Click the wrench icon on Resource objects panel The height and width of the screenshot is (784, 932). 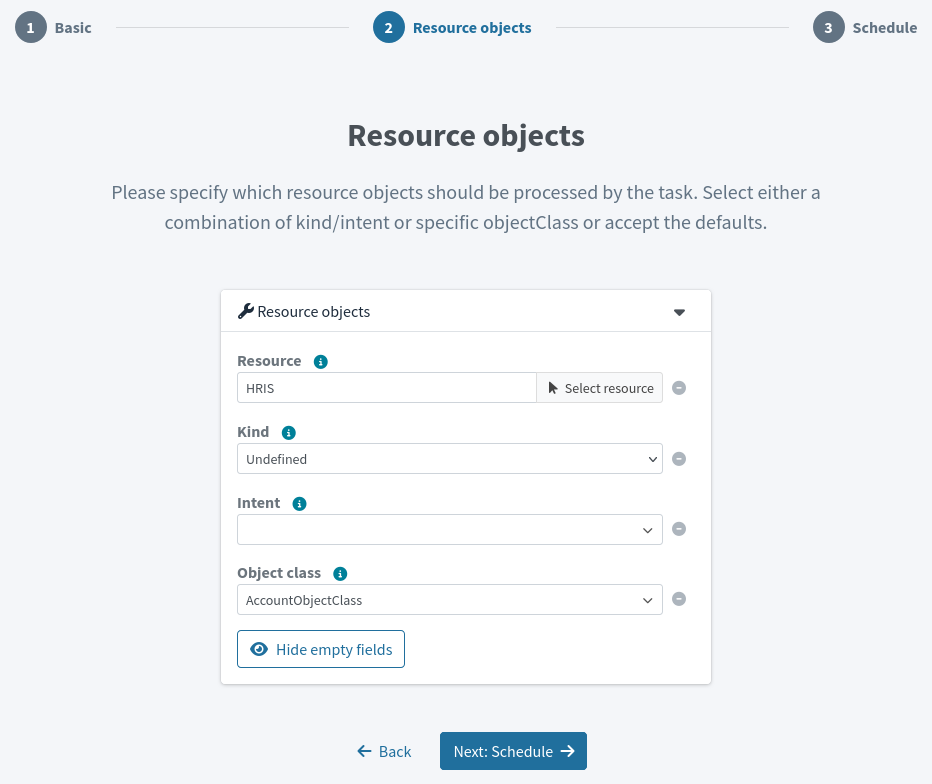[245, 310]
